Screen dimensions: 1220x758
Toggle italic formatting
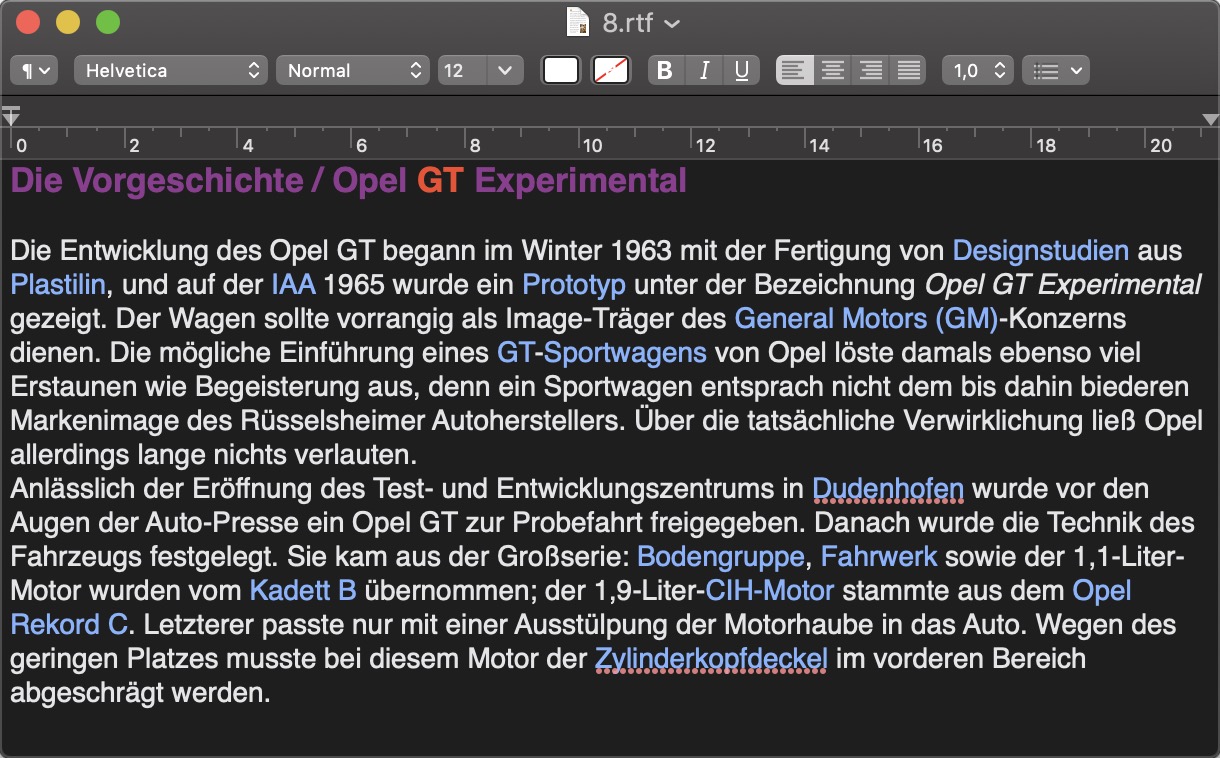(x=704, y=70)
